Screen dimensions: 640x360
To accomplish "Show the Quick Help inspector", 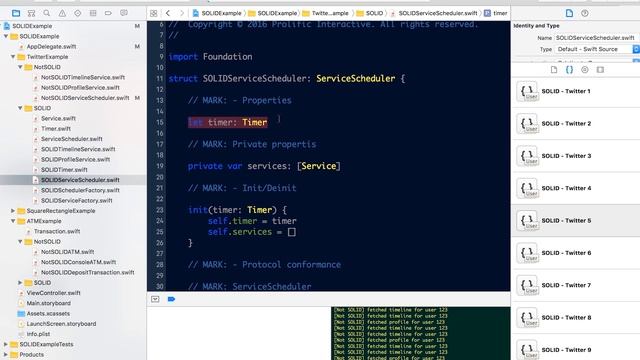I will (585, 13).
